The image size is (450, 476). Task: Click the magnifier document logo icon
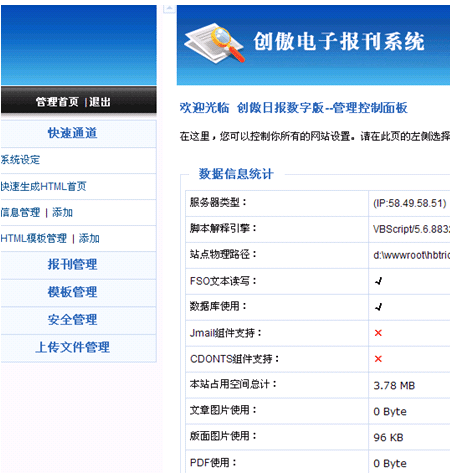pyautogui.click(x=214, y=43)
